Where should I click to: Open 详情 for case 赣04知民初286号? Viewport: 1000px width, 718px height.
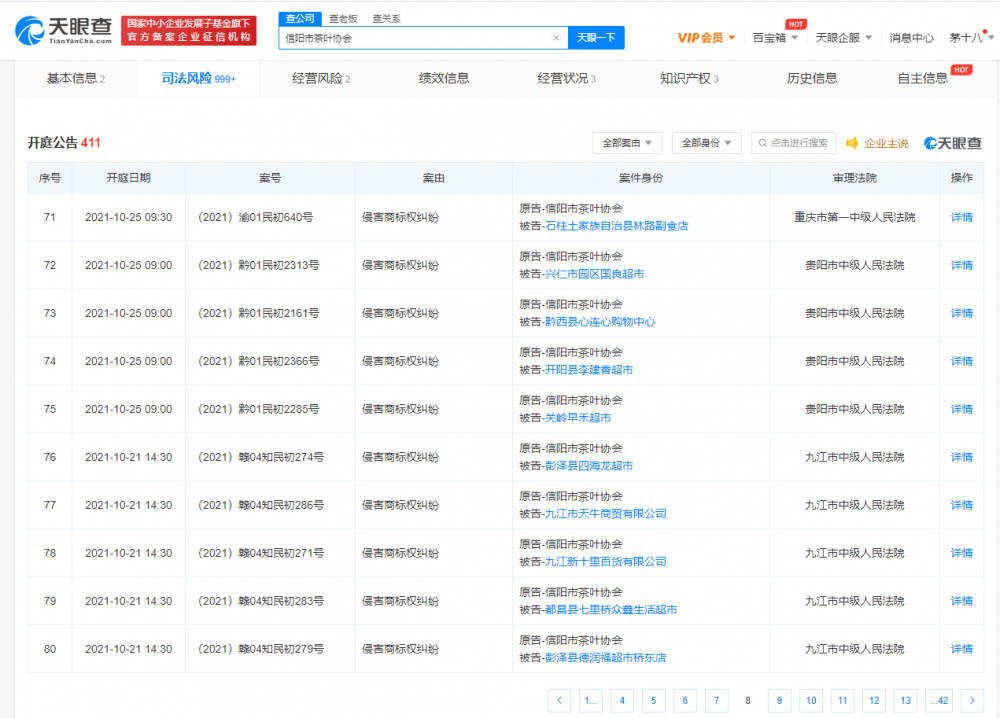coord(962,505)
